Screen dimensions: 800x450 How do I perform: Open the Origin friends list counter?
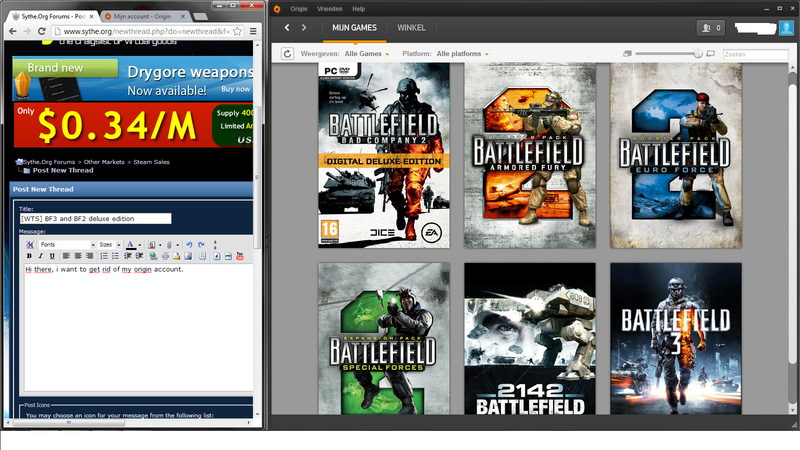[711, 28]
